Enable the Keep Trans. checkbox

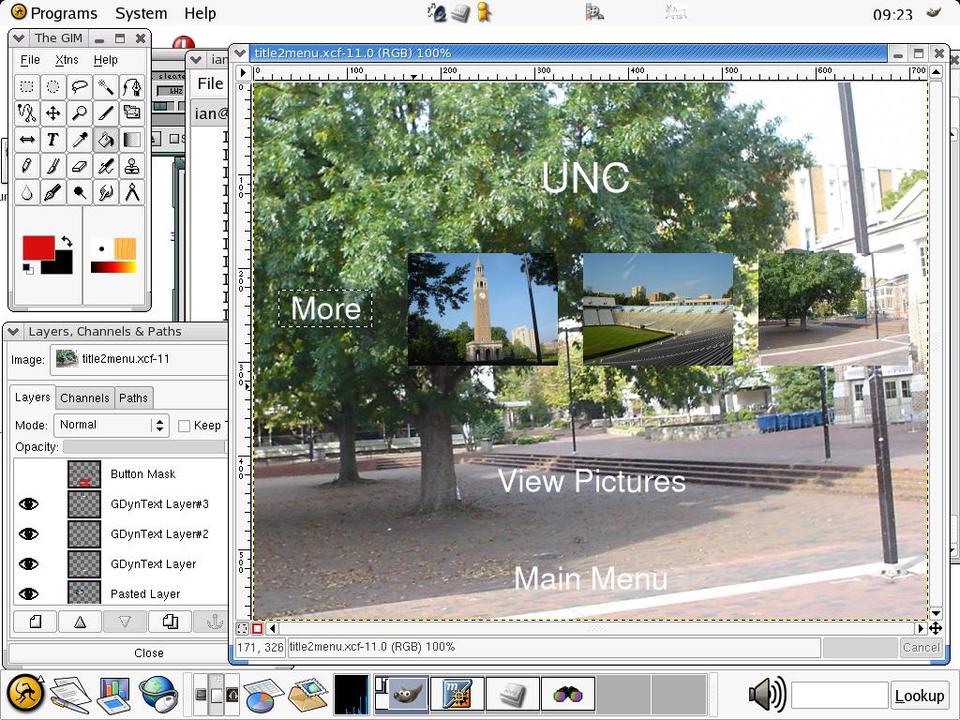(x=184, y=426)
